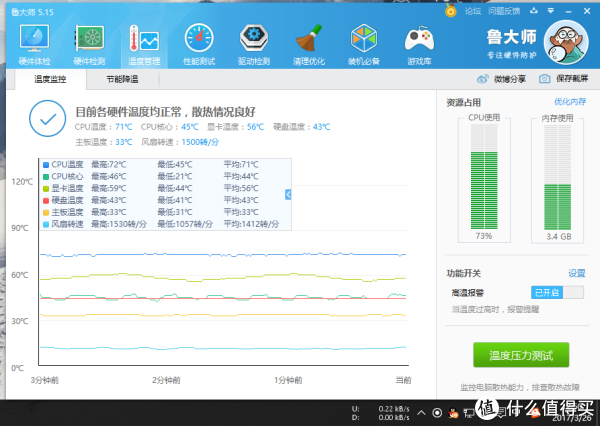
Task: Click the 当前 axis label
Action: click(x=403, y=380)
